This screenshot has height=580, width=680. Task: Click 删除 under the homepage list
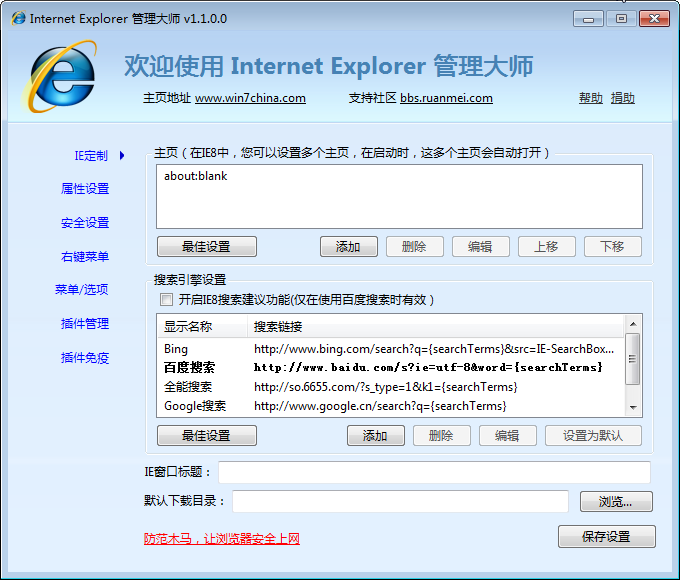tap(415, 246)
